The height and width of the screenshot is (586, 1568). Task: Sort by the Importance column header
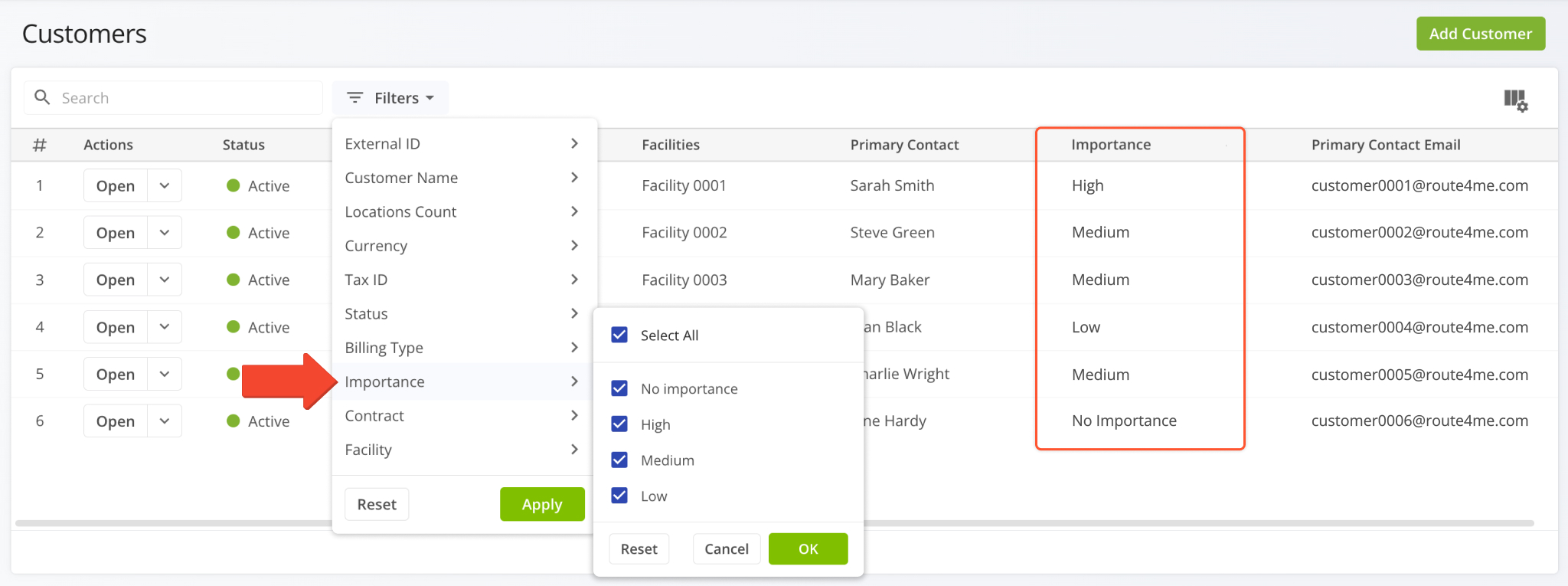[x=1111, y=145]
